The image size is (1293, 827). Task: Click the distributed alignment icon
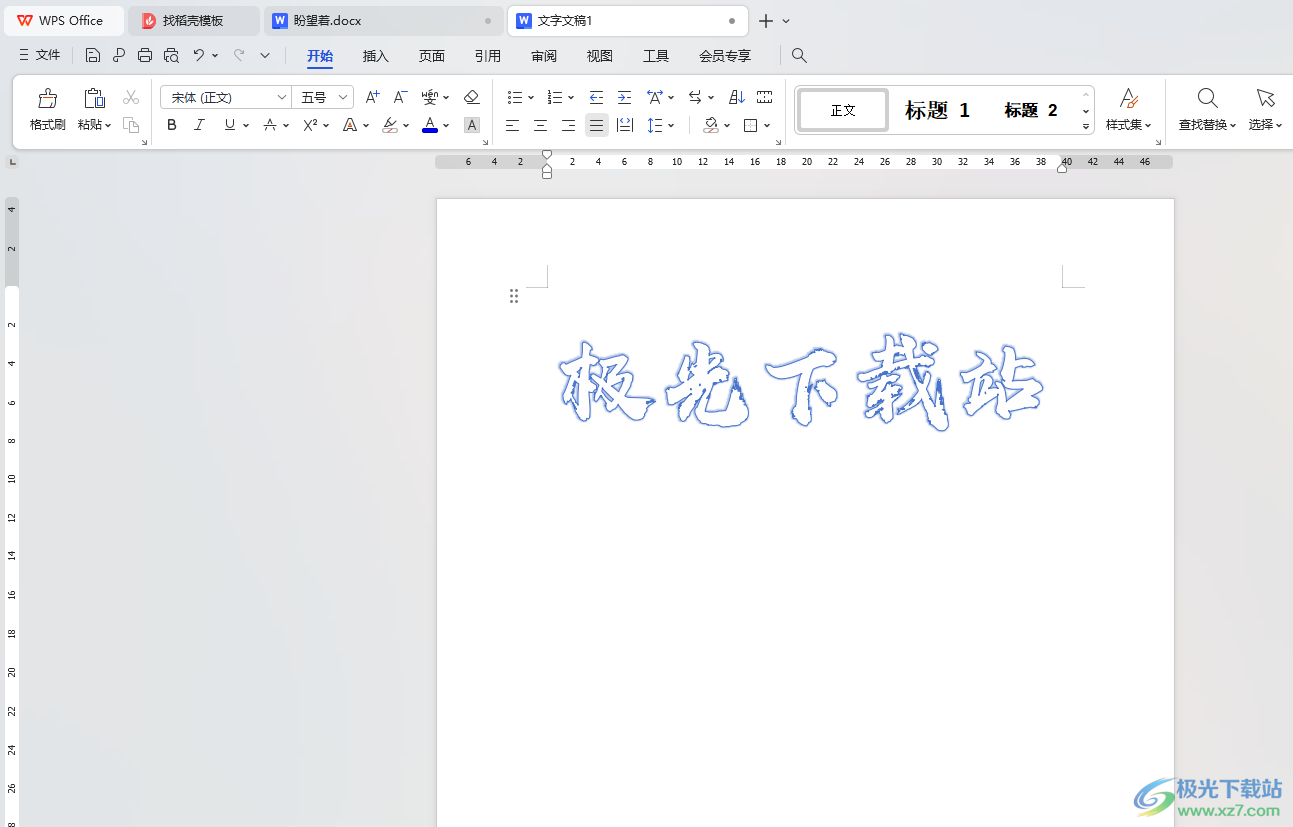[625, 125]
